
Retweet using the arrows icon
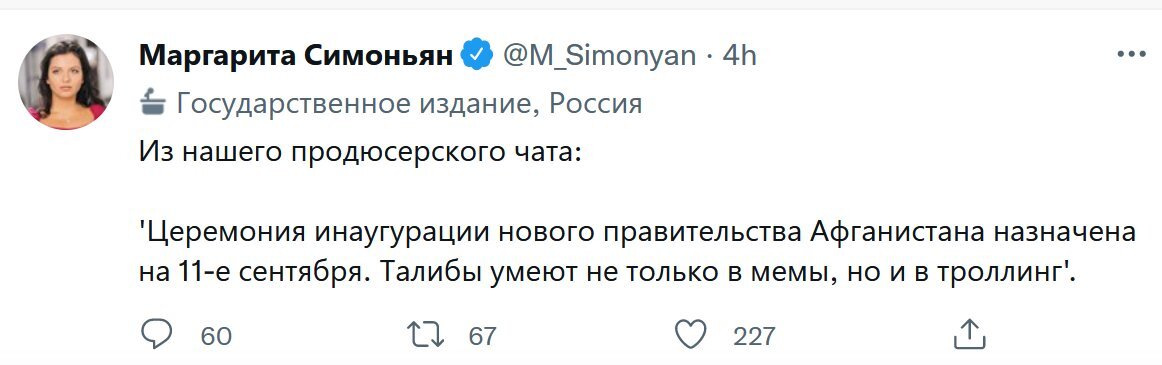pos(426,335)
